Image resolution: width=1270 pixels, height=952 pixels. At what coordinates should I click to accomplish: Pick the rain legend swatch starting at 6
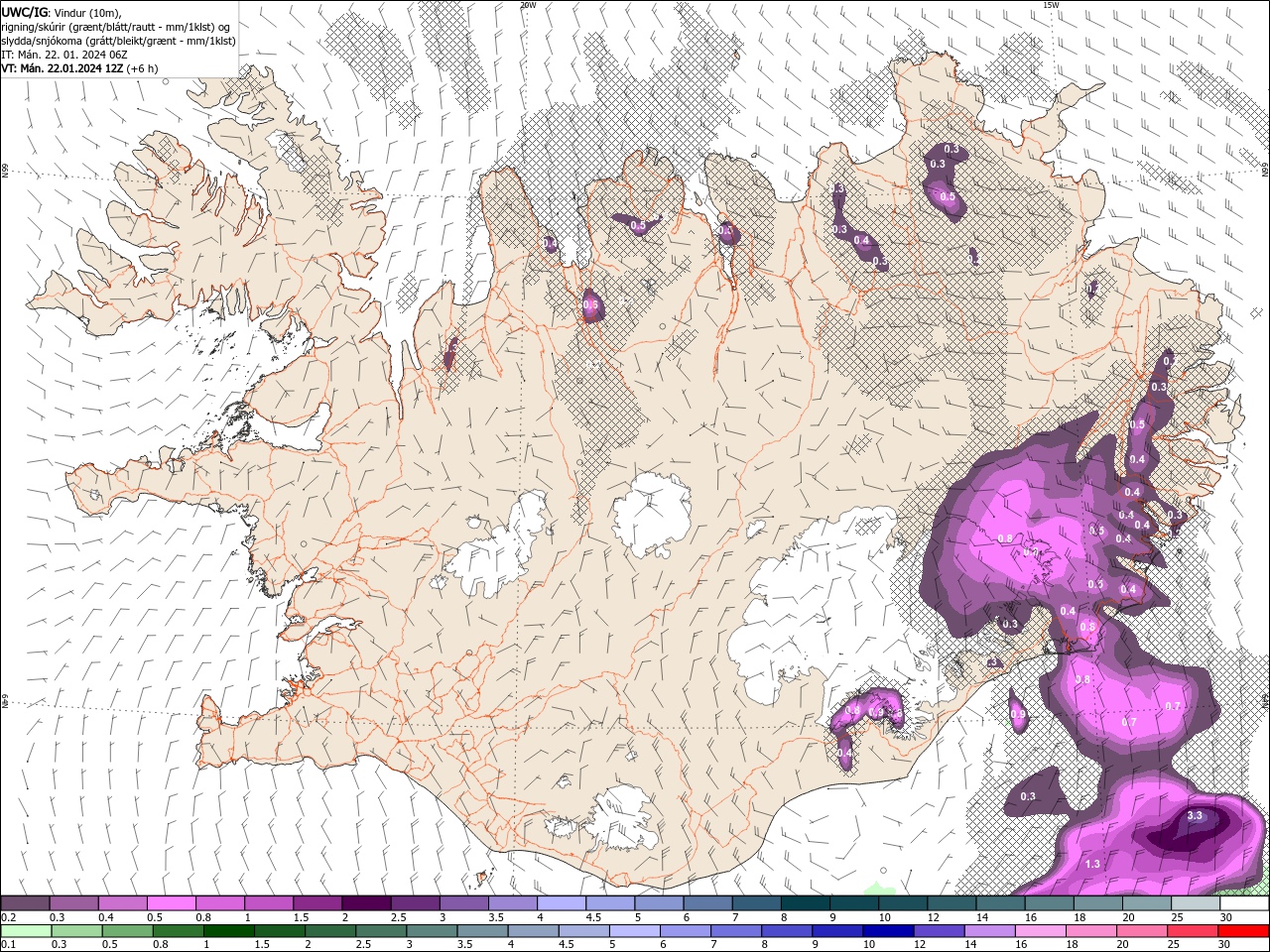click(x=686, y=930)
